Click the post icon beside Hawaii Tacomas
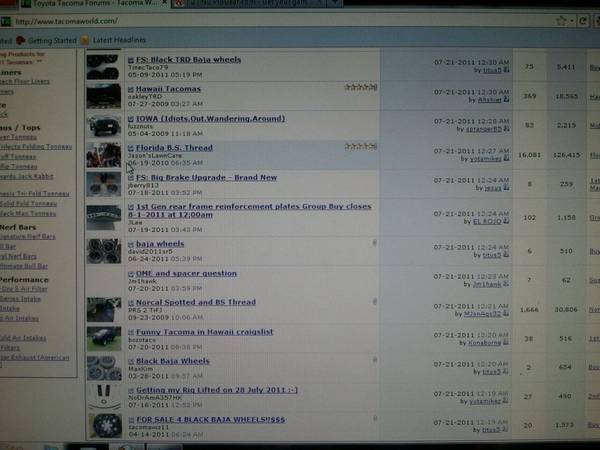Viewport: 600px width, 450px height. coord(130,90)
